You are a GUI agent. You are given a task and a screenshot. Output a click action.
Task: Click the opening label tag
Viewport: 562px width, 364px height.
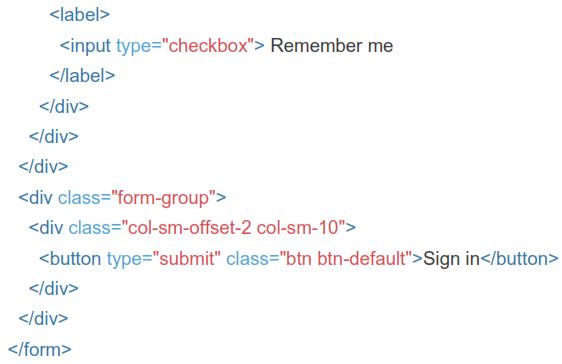pos(80,15)
